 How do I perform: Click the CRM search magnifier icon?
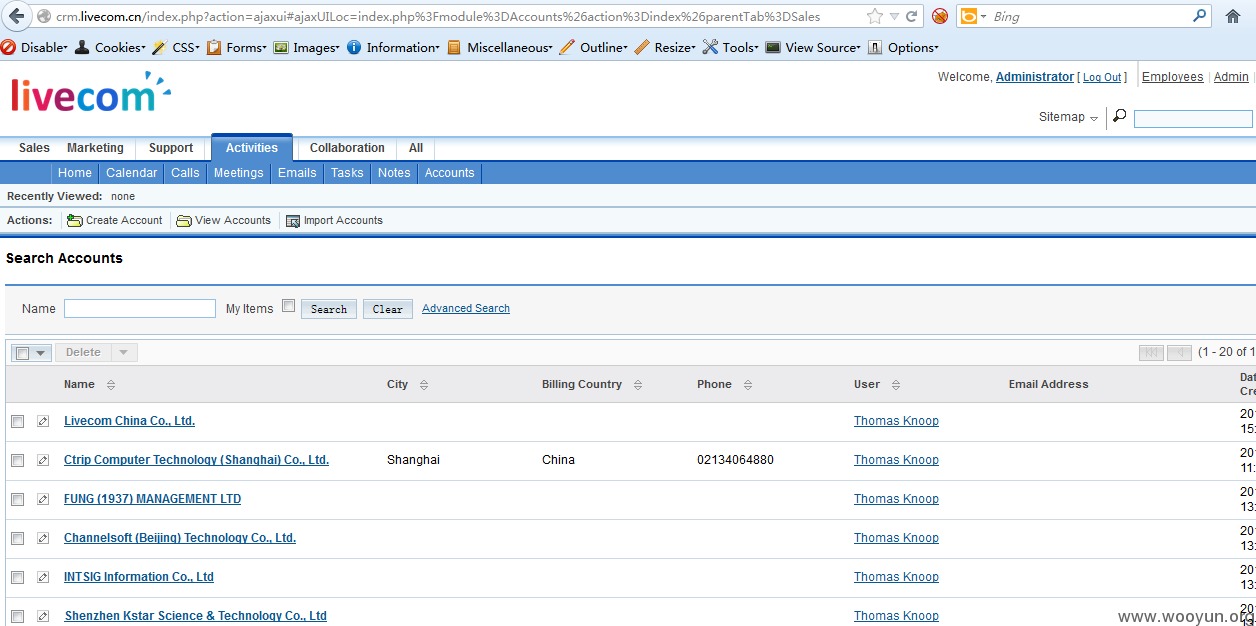point(1119,116)
